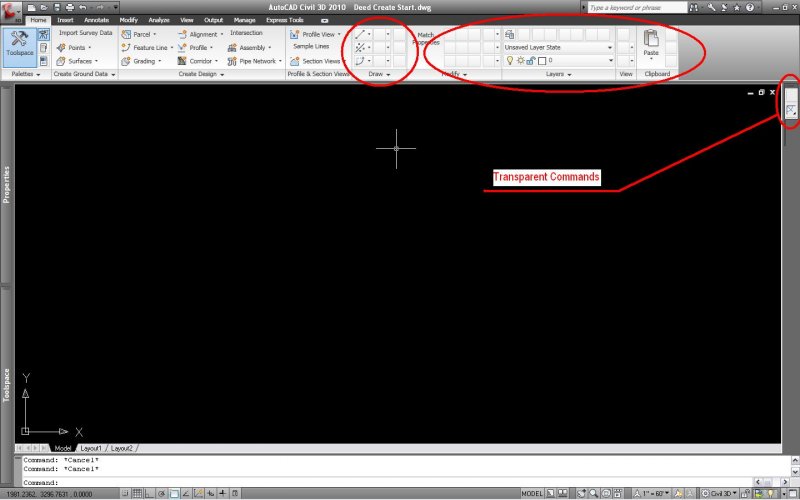Click the Surfaces icon in Create Ground Data

61,61
